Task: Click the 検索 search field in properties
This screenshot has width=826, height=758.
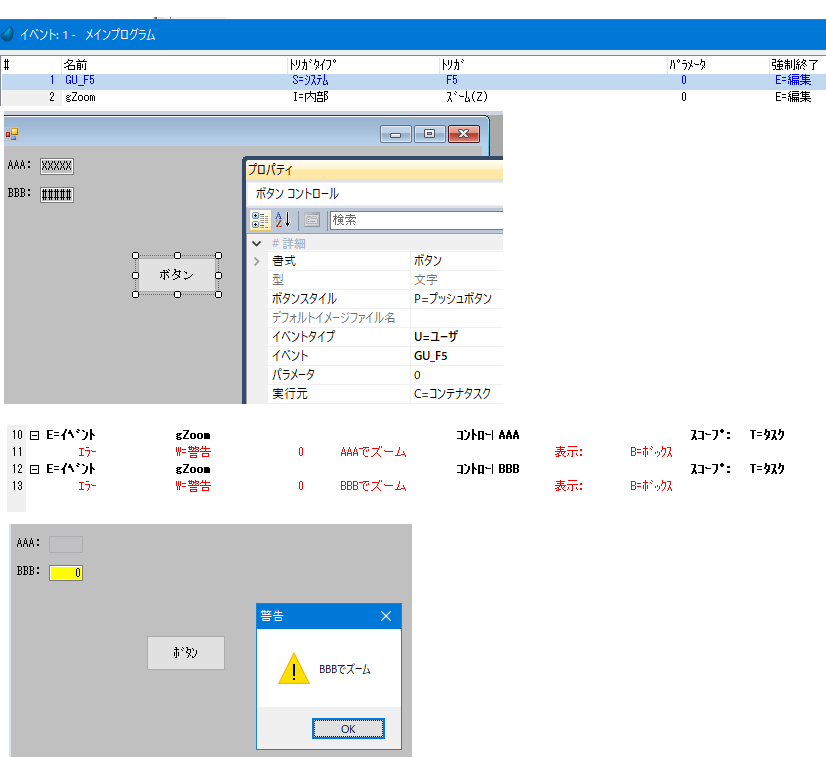Action: pyautogui.click(x=415, y=220)
